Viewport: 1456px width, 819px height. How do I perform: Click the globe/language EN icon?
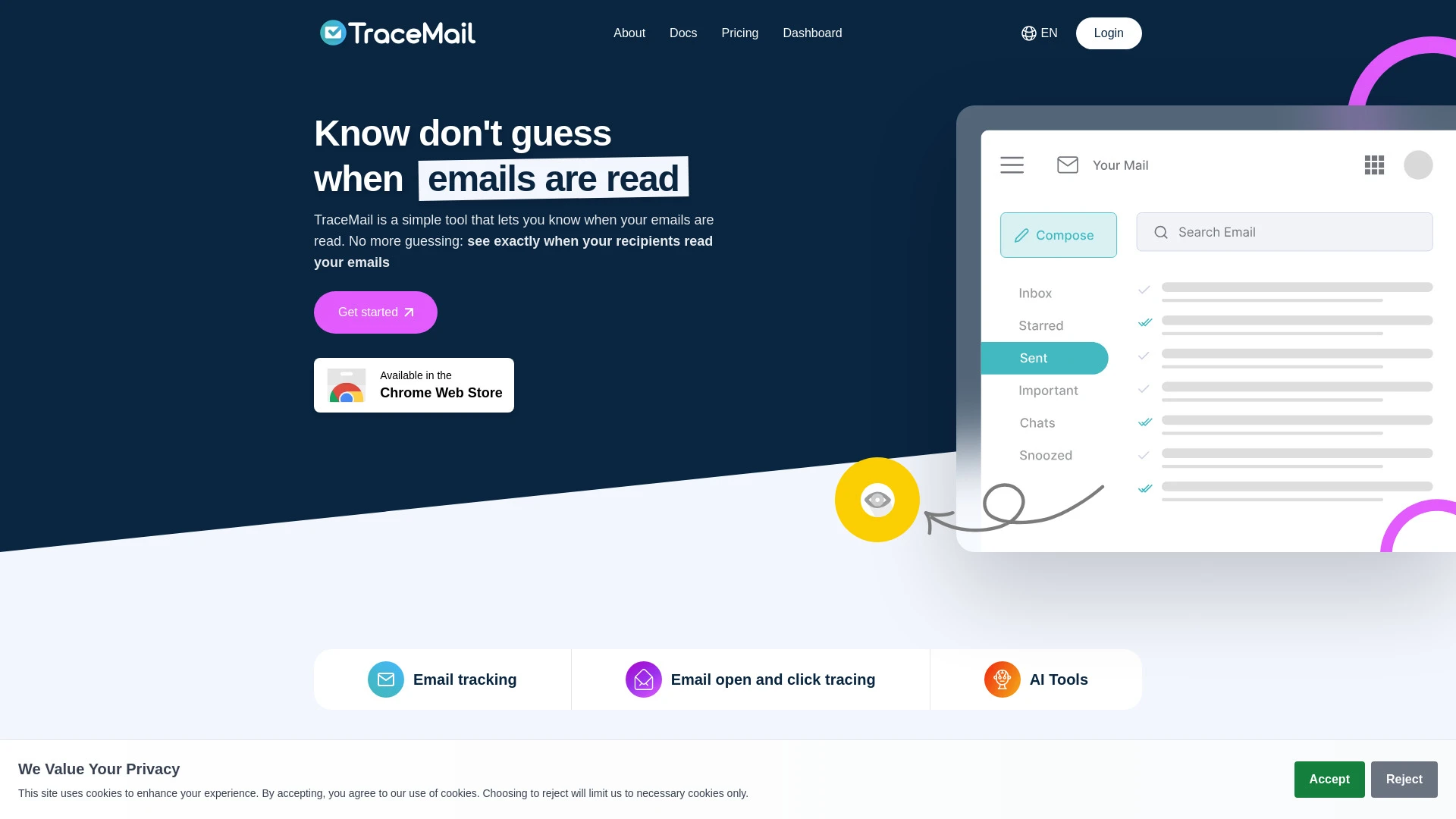[1039, 33]
